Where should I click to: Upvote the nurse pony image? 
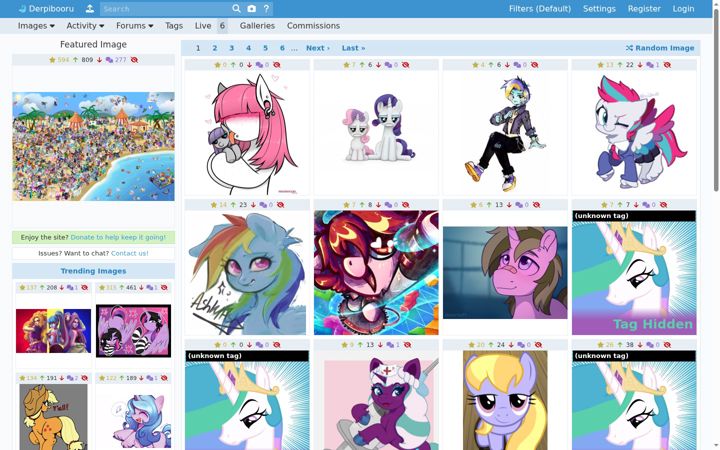(x=360, y=345)
